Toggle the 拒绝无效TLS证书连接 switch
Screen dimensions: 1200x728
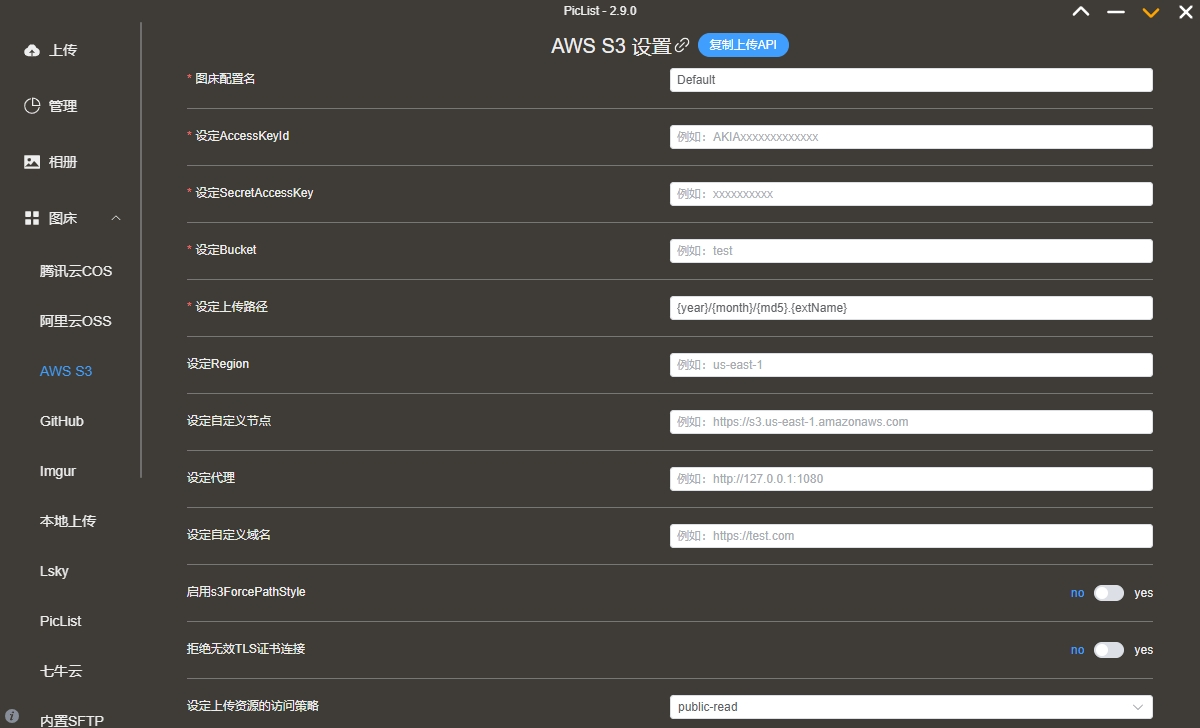[1109, 650]
